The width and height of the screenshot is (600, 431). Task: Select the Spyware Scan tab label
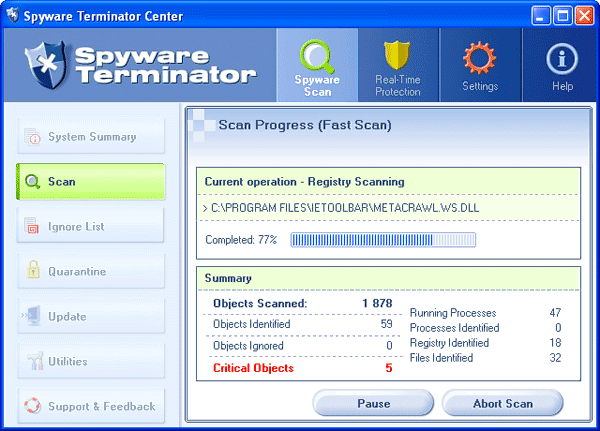[x=317, y=86]
